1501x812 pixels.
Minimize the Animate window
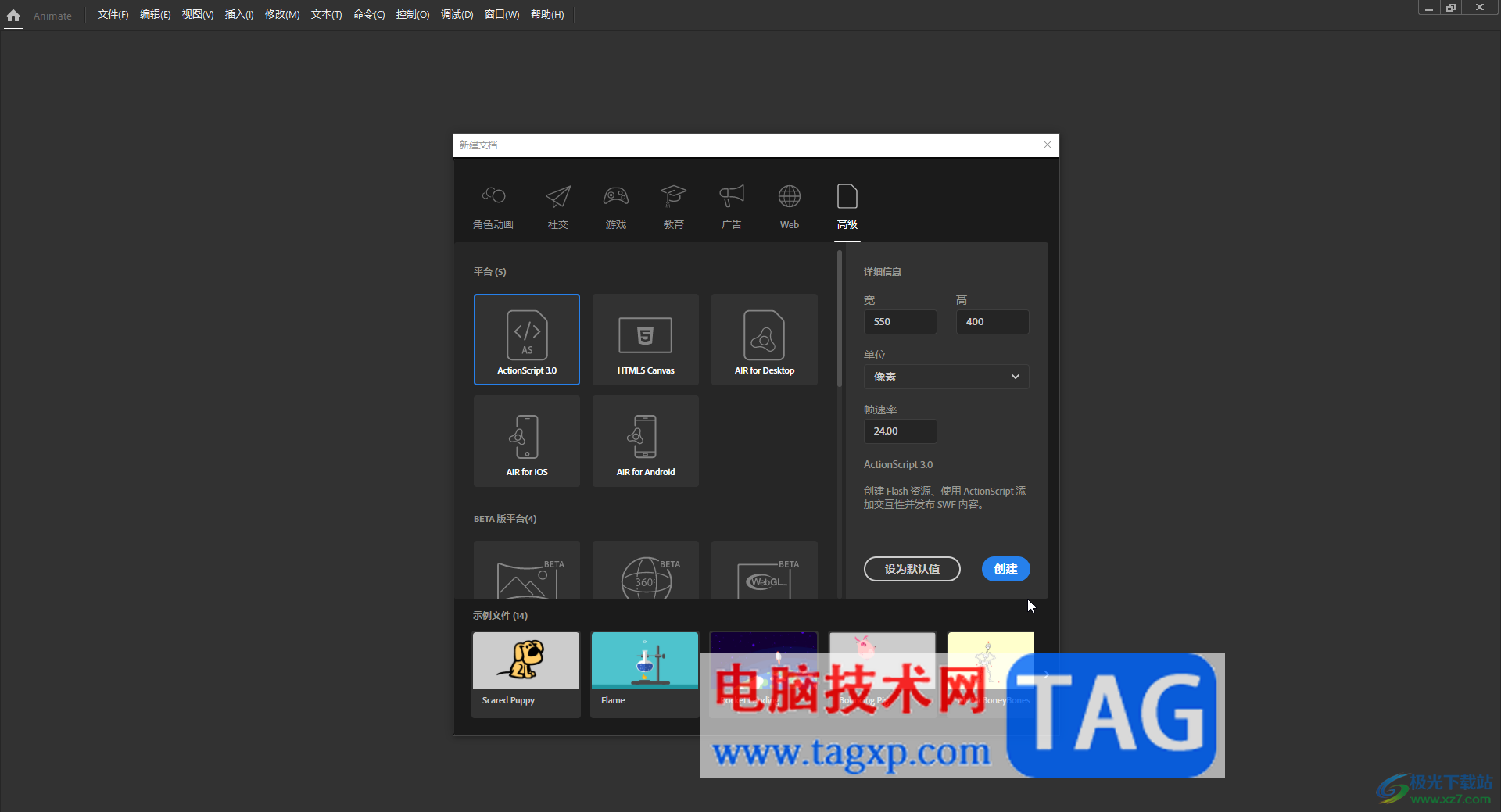coord(1429,8)
